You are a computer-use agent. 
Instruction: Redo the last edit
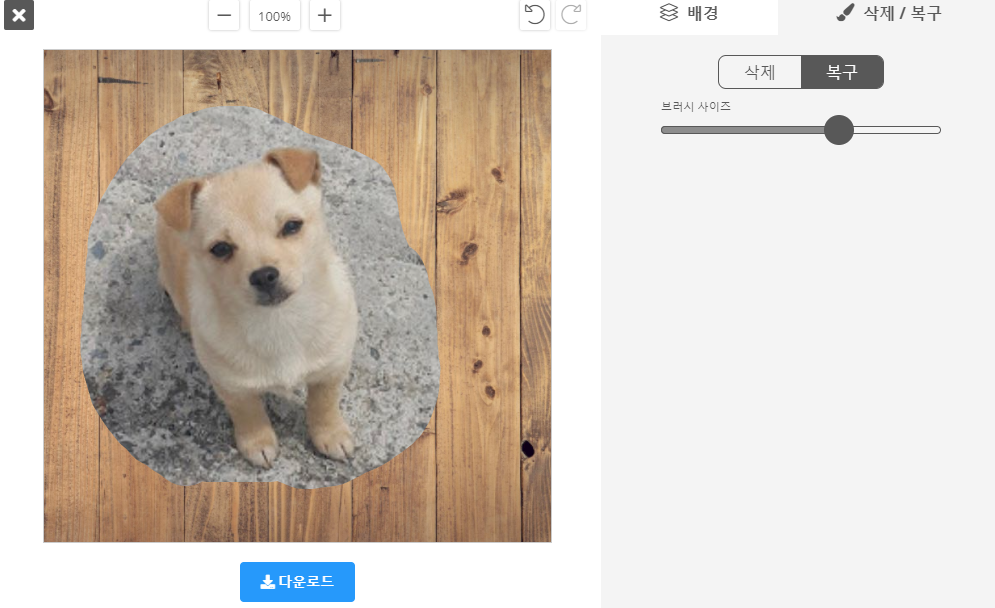[x=570, y=15]
